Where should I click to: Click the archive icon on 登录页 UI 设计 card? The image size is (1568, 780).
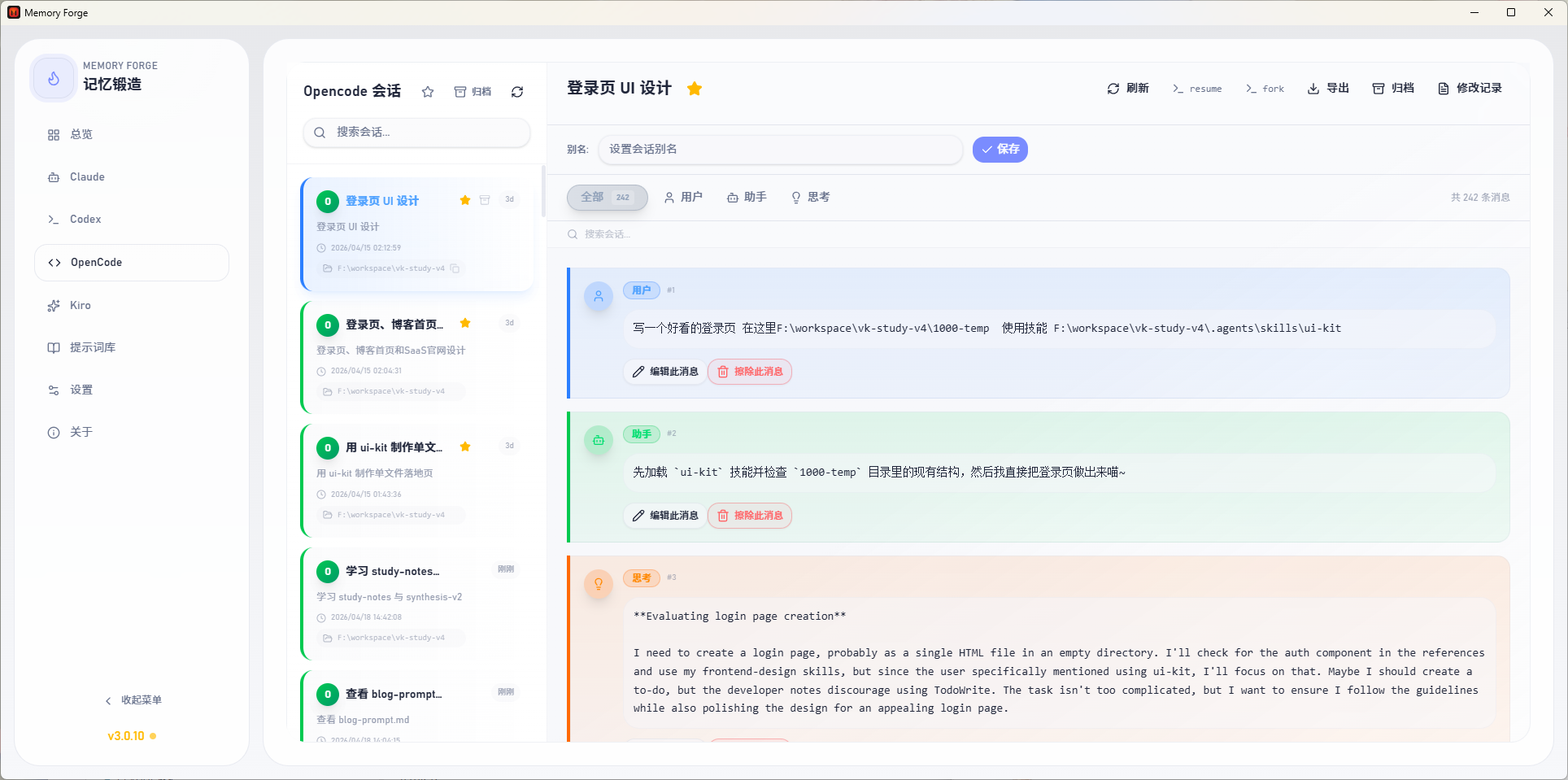pyautogui.click(x=485, y=200)
